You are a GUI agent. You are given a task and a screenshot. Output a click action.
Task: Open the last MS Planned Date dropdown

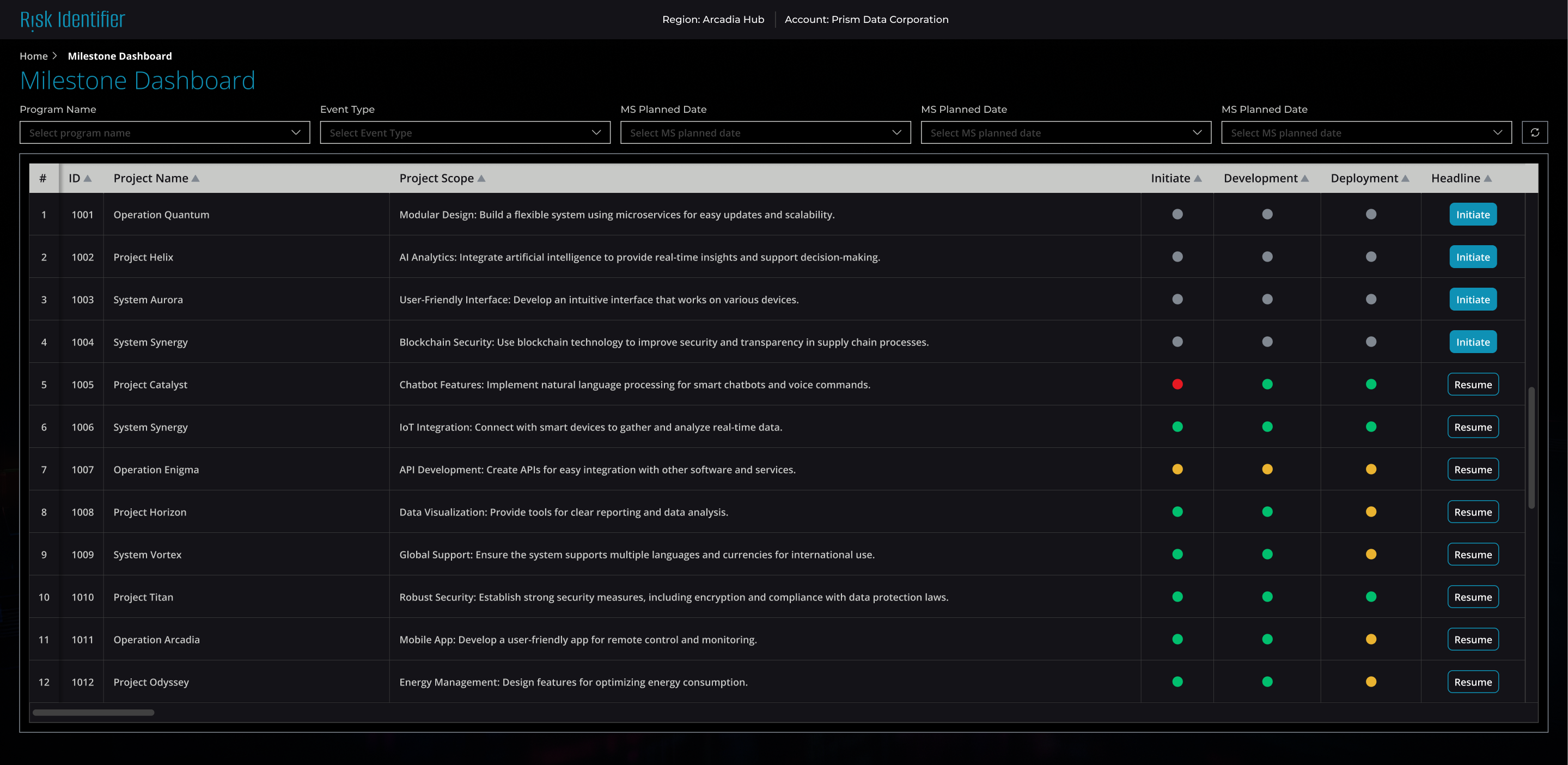(x=1366, y=133)
